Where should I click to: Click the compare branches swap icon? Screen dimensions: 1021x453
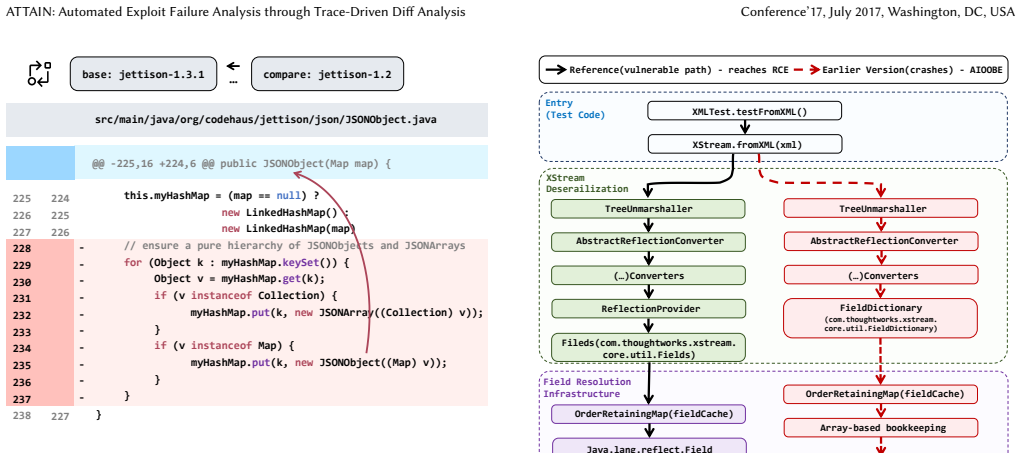(x=39, y=74)
